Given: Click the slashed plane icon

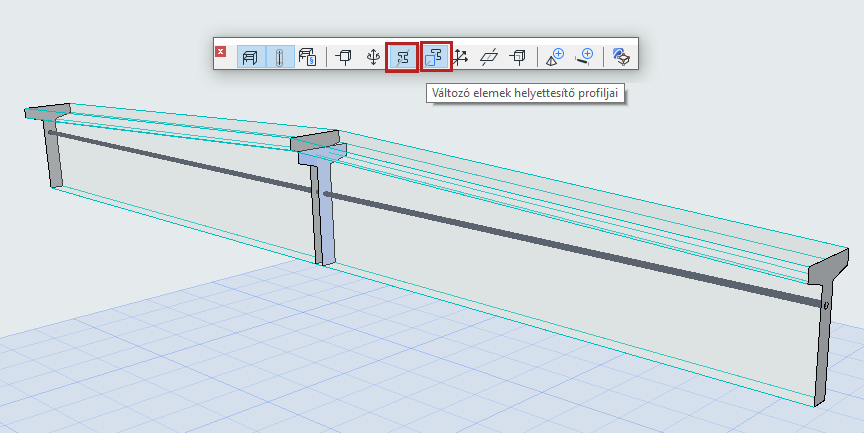Looking at the screenshot, I should tap(489, 57).
